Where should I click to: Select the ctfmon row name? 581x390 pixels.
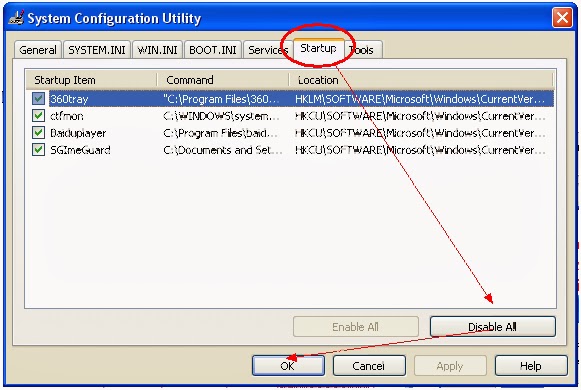[x=67, y=116]
